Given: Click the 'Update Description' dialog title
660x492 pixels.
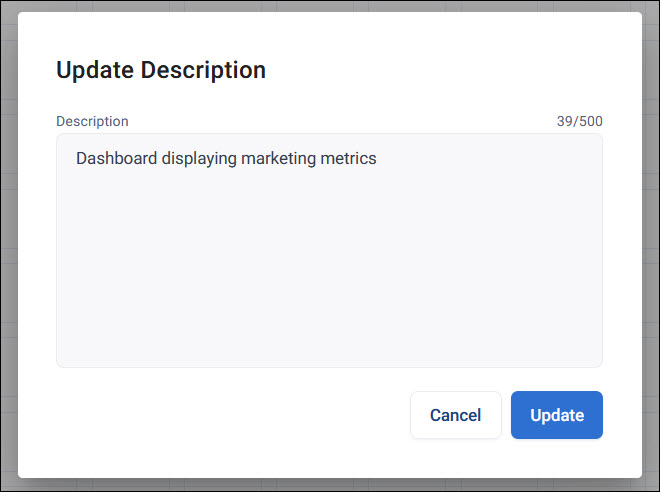Looking at the screenshot, I should tap(161, 70).
